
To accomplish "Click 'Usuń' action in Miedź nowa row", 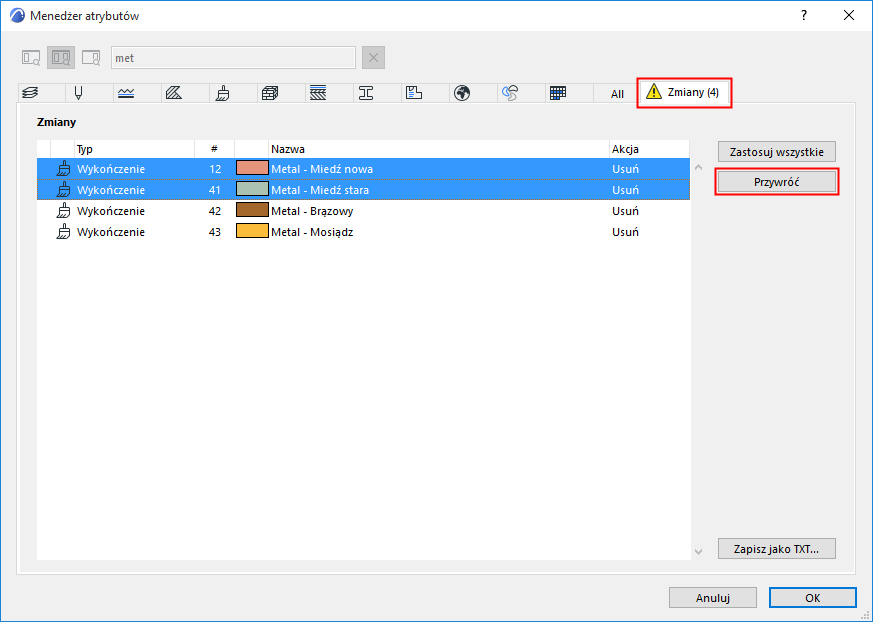I will tap(625, 169).
